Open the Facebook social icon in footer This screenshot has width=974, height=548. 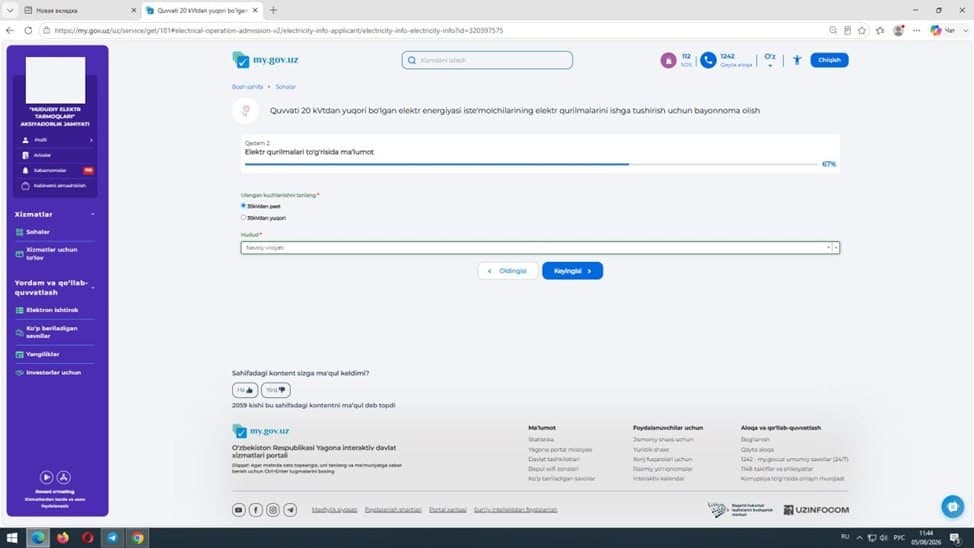(255, 509)
